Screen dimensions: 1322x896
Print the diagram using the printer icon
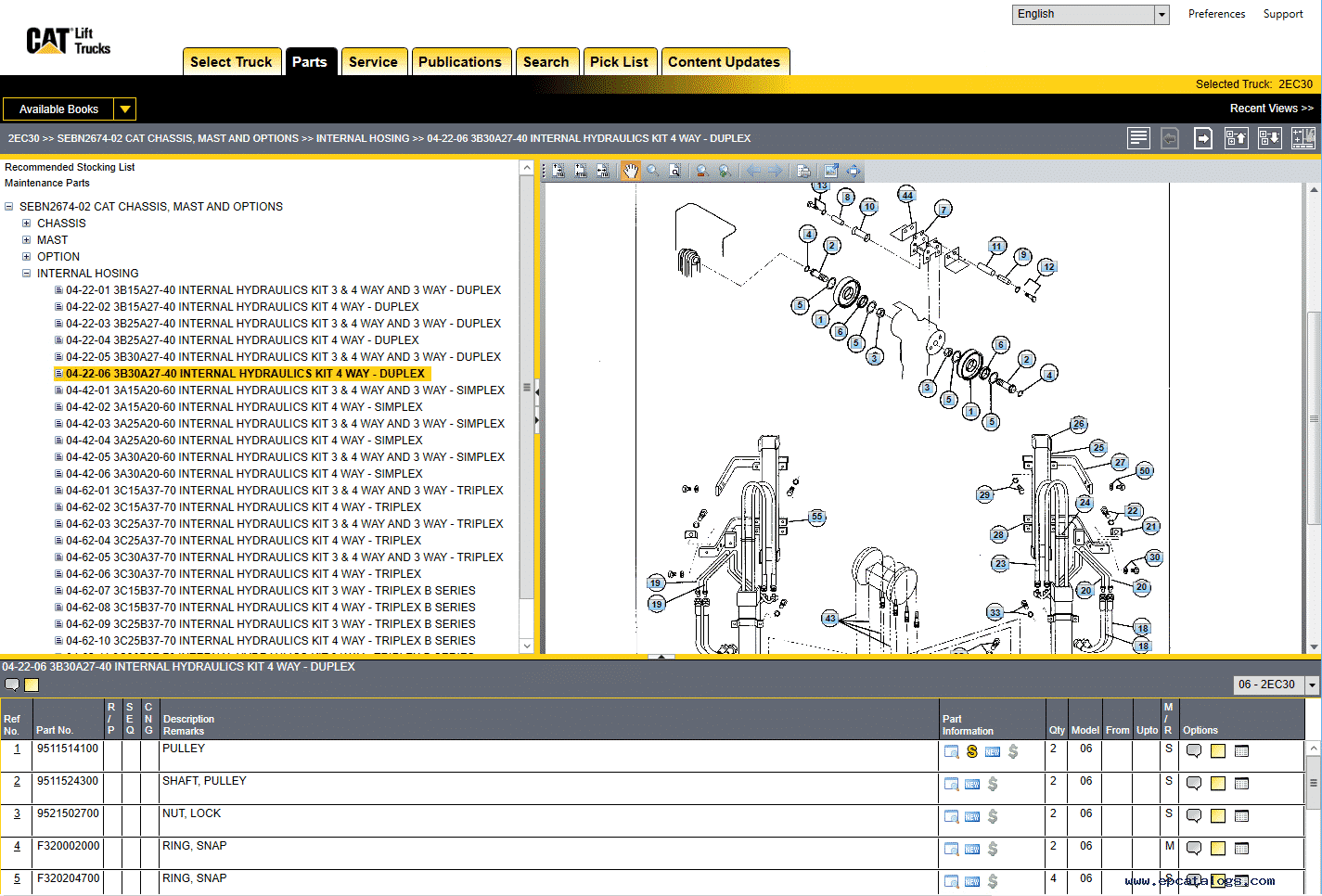pyautogui.click(x=803, y=171)
